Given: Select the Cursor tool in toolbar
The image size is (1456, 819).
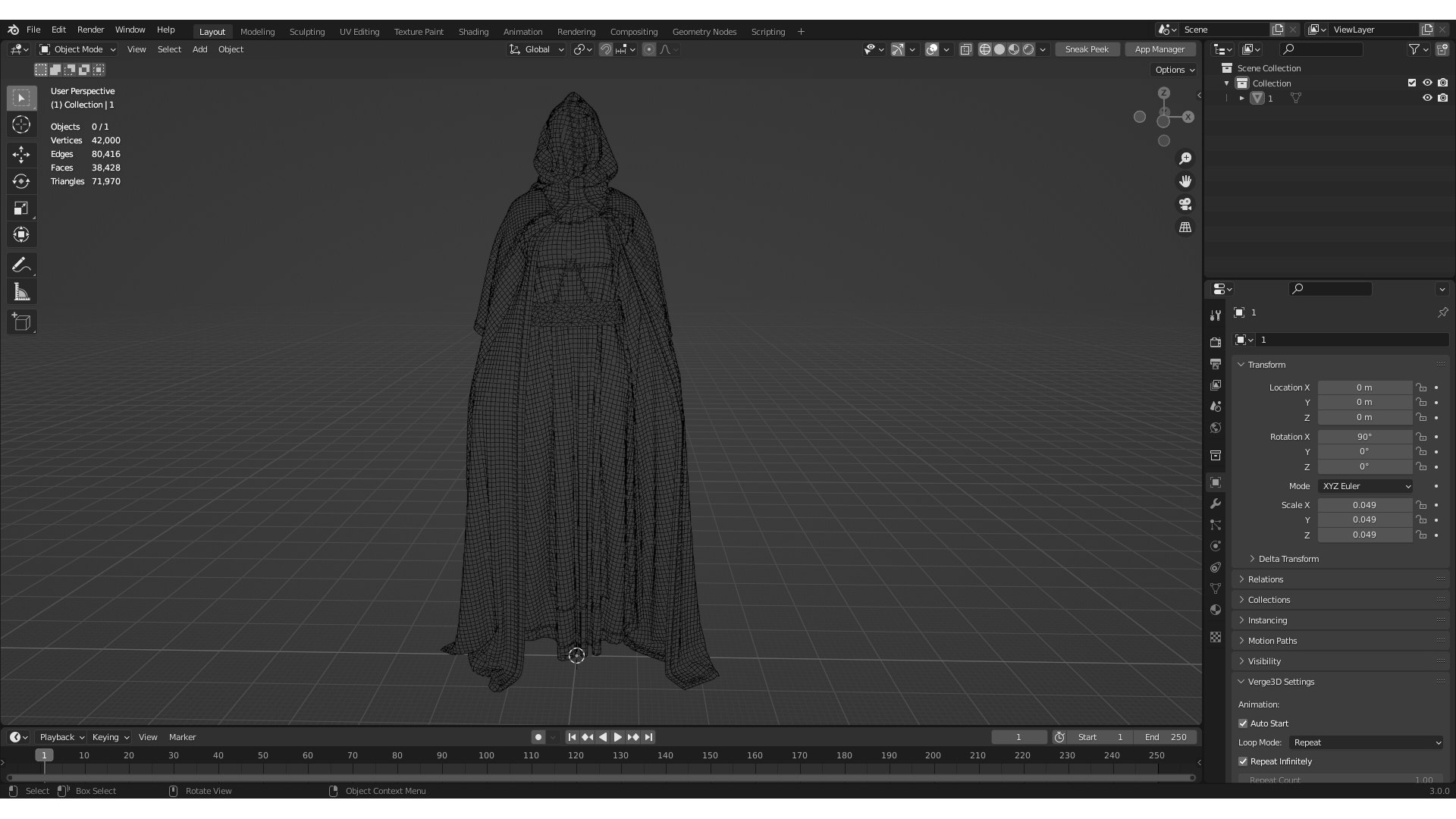Looking at the screenshot, I should (x=21, y=124).
